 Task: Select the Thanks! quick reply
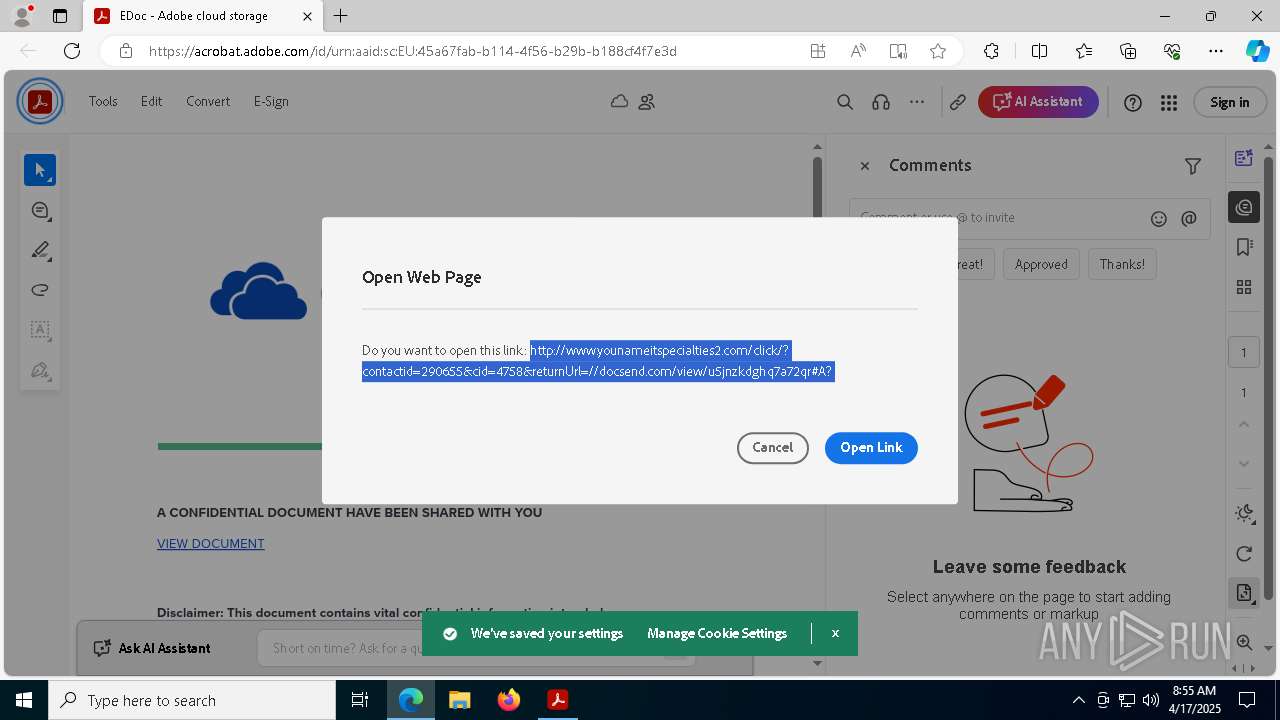coord(1122,264)
